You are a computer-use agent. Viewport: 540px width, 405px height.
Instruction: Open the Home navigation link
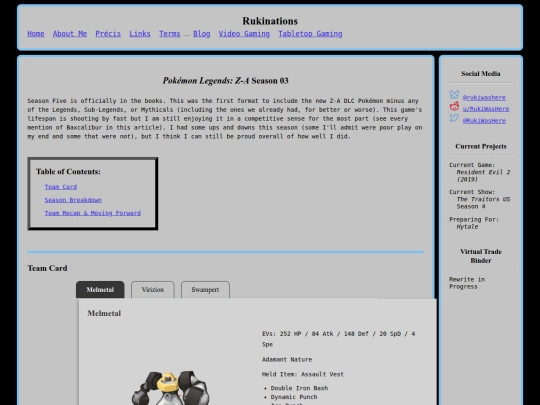pyautogui.click(x=36, y=34)
